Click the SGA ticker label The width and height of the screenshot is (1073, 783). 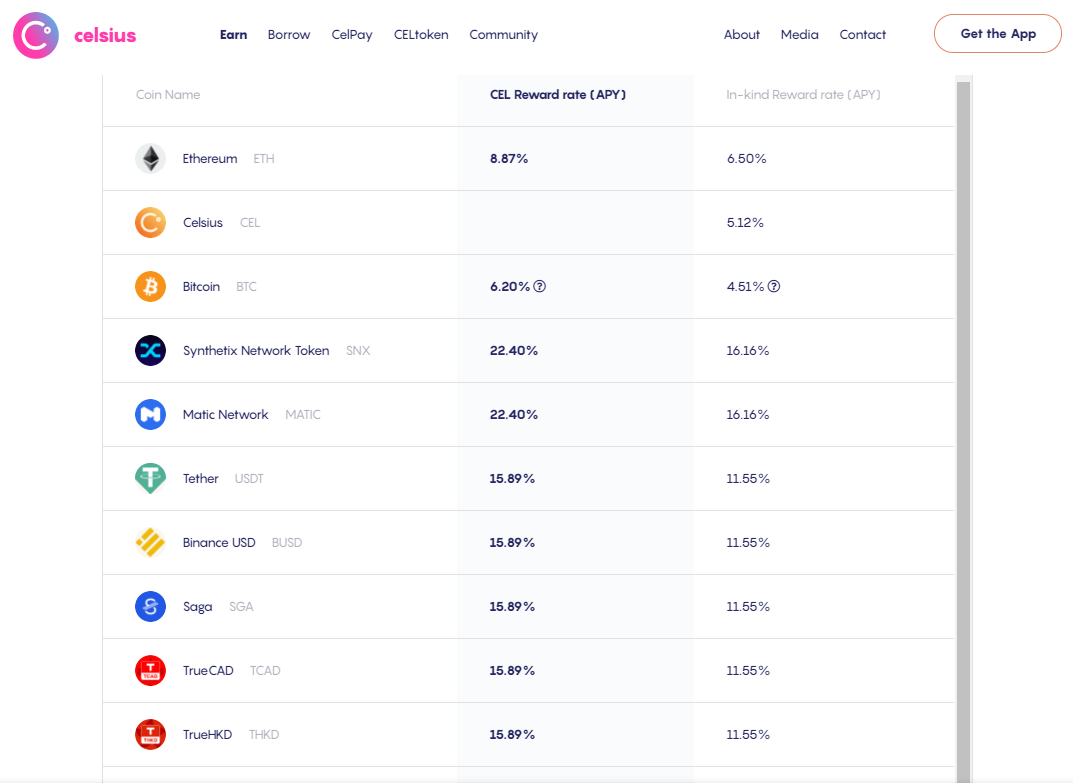[241, 606]
